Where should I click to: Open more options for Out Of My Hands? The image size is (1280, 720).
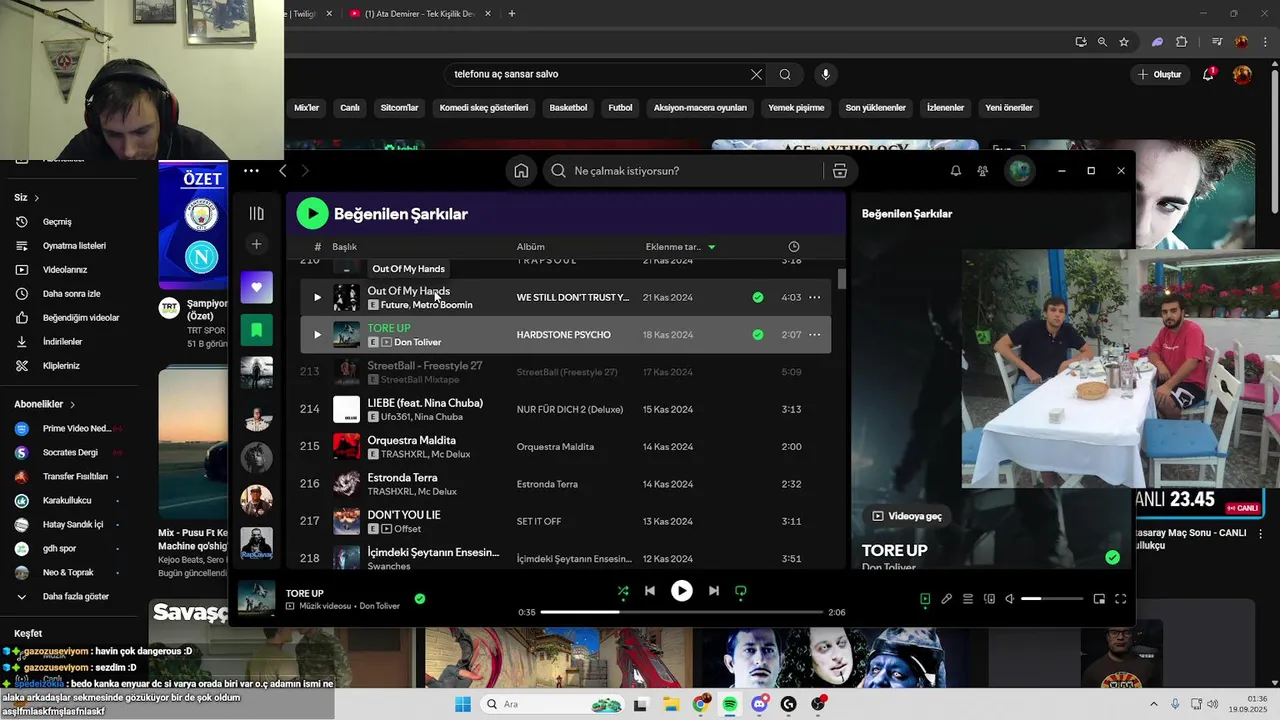[815, 297]
